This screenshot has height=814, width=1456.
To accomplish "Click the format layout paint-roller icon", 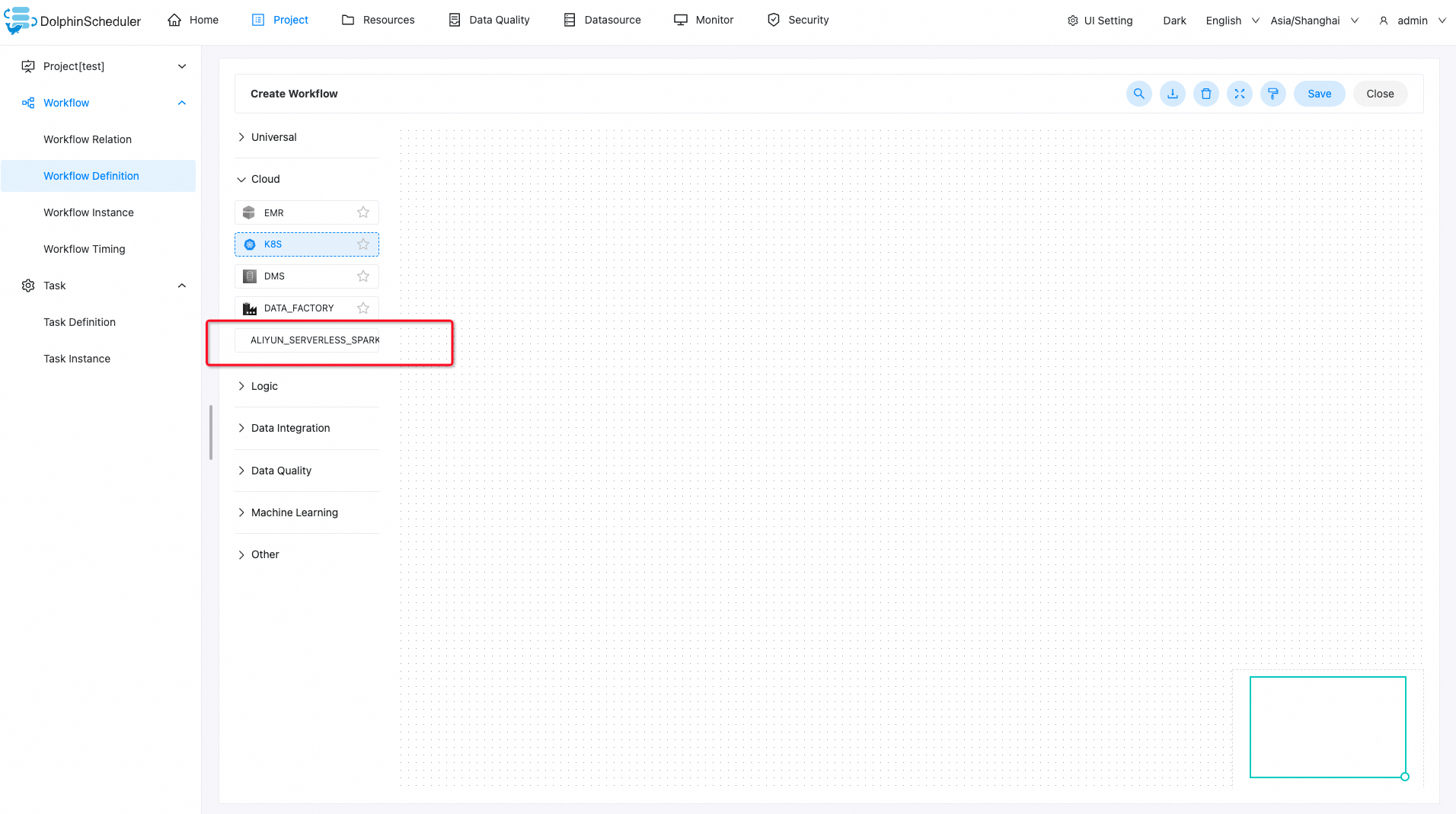I will click(1272, 94).
